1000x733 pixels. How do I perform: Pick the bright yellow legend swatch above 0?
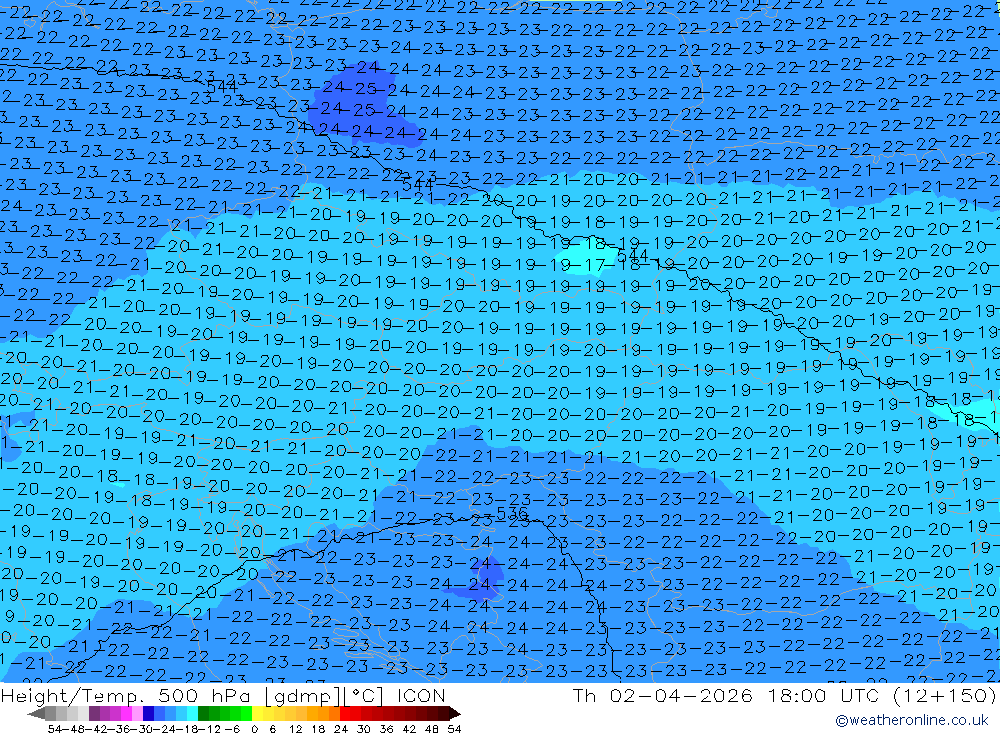pos(258,714)
